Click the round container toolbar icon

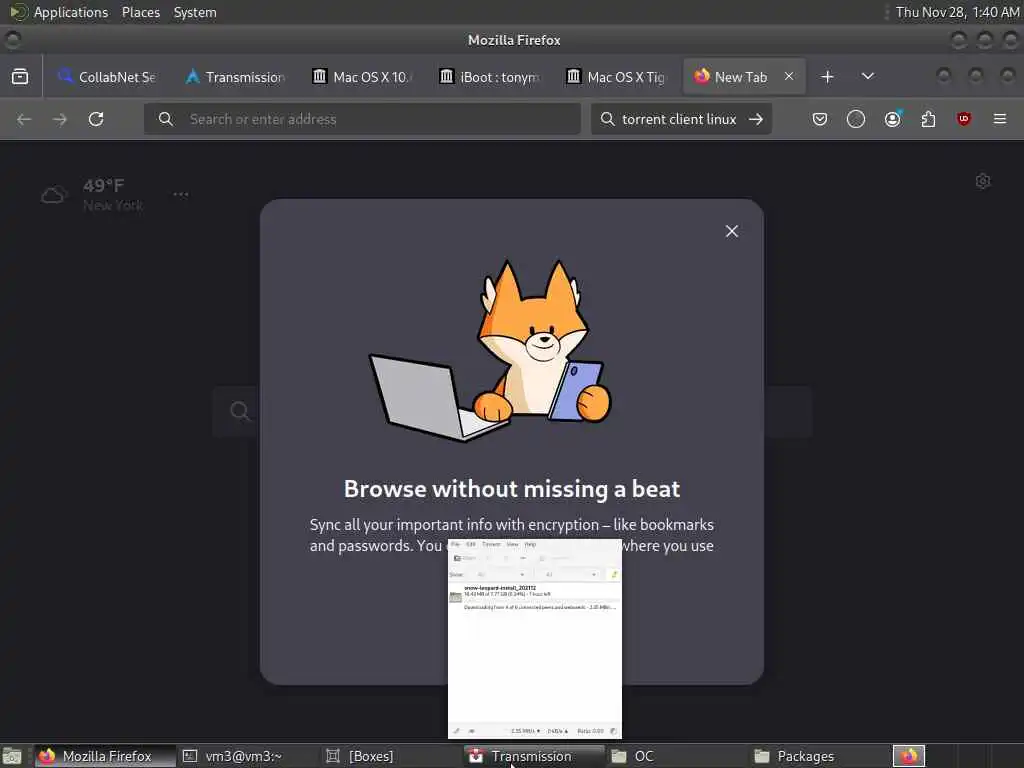point(856,119)
